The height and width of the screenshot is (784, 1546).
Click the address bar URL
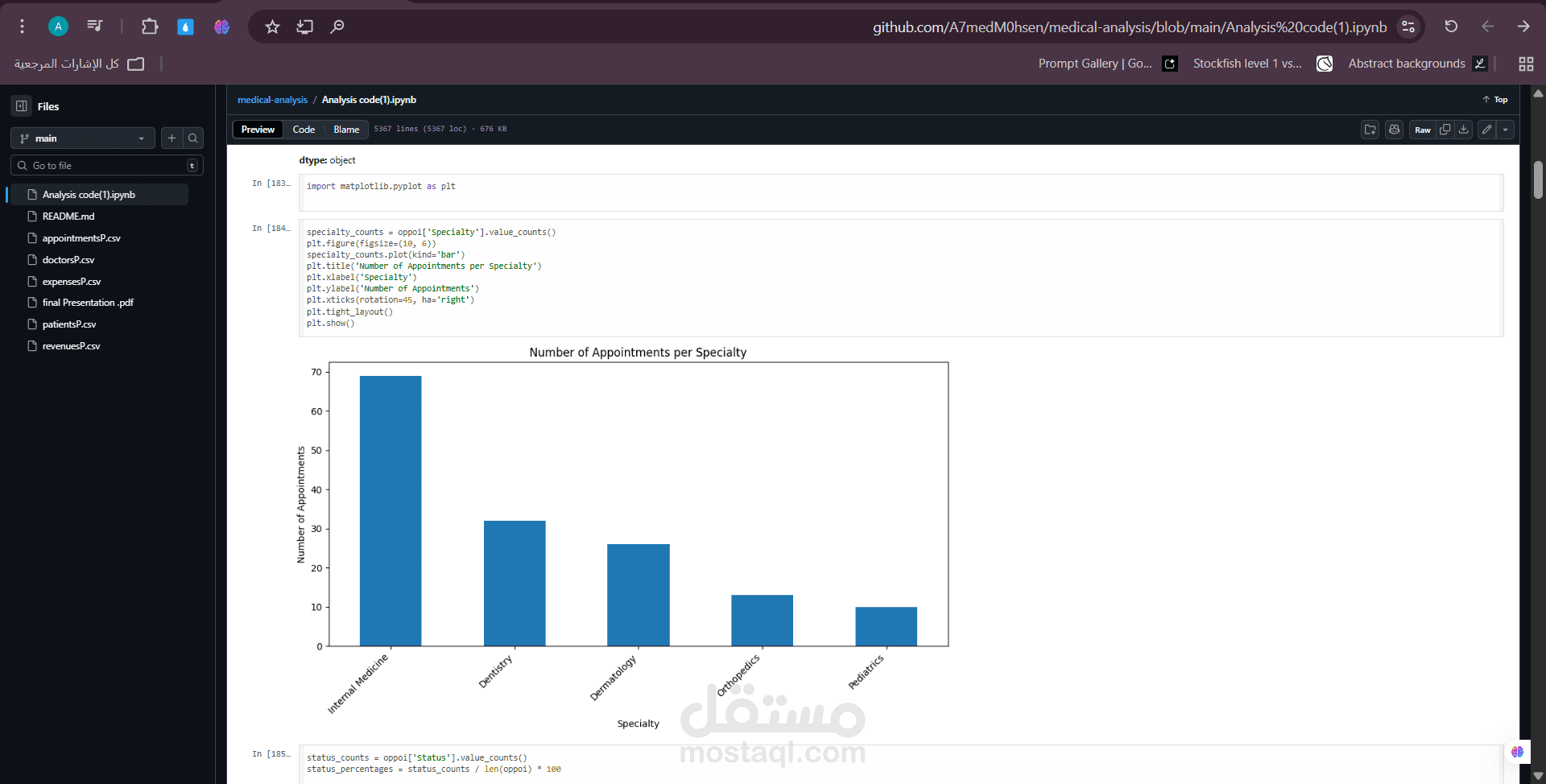1130,27
